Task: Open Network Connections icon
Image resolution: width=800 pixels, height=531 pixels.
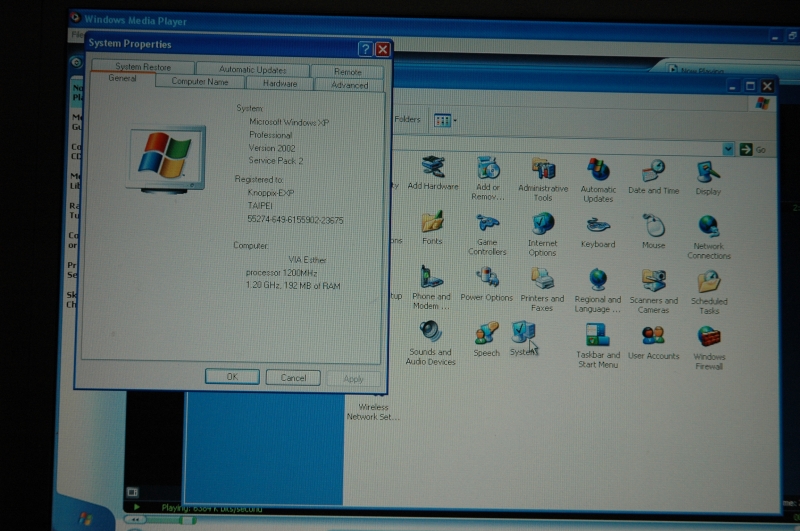Action: [709, 237]
